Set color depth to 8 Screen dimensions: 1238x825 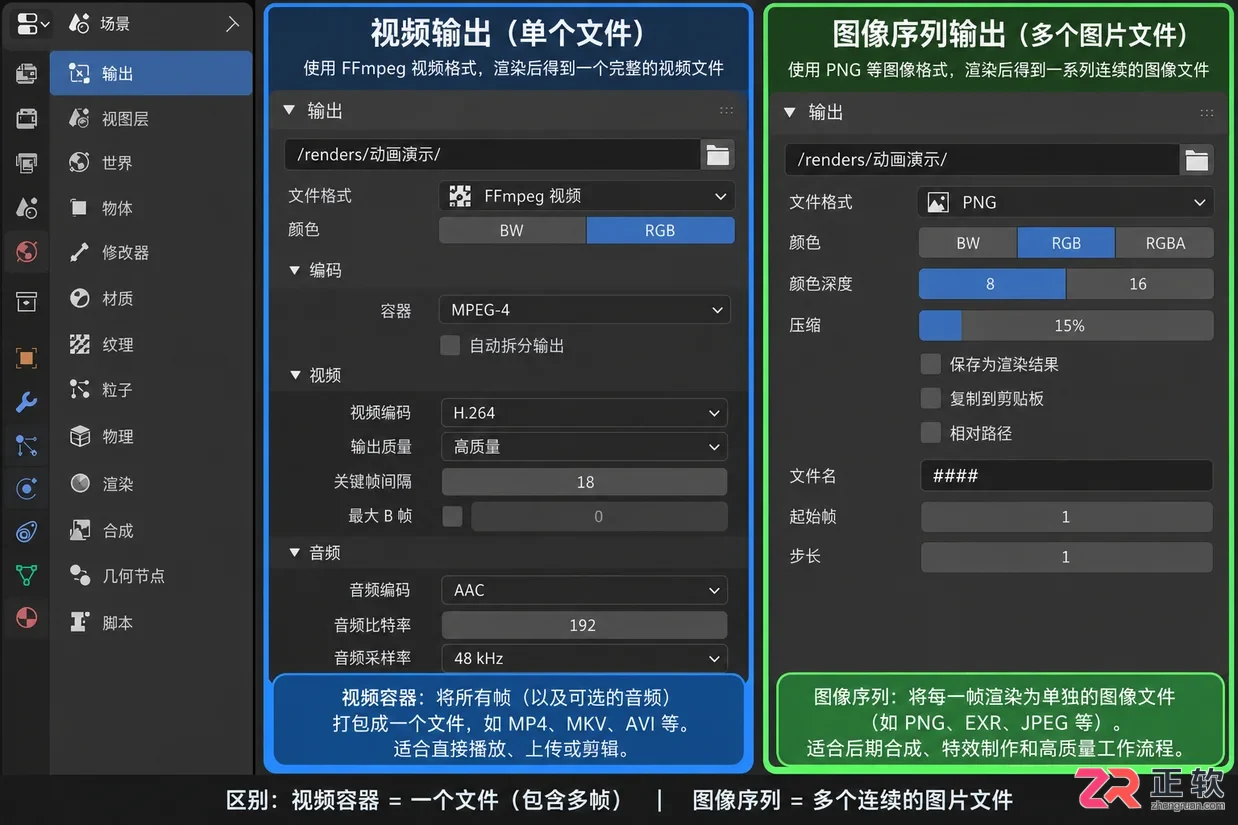pos(992,284)
